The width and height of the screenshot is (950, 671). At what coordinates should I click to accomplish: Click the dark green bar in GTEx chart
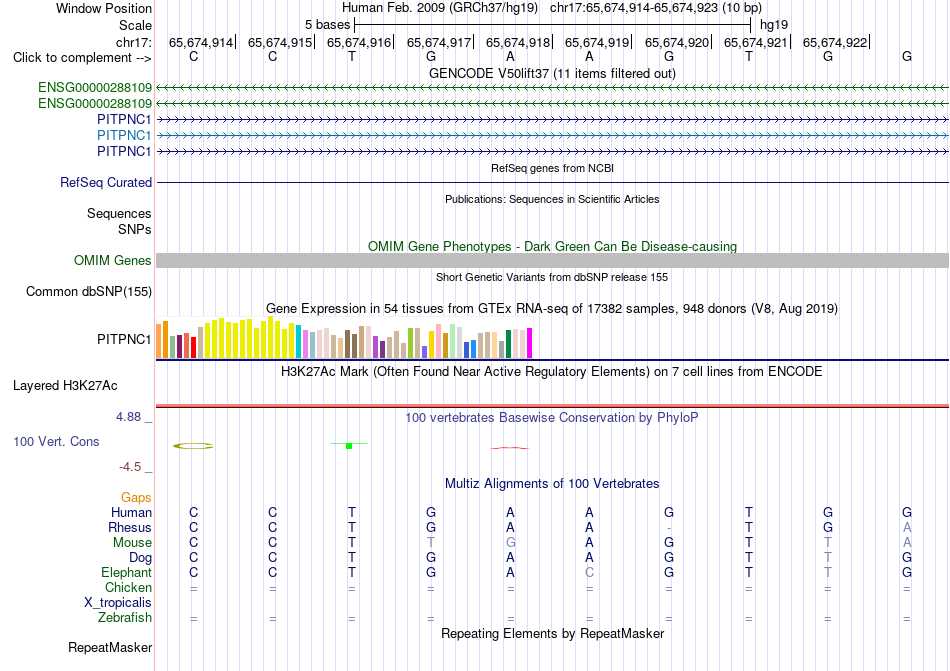click(508, 344)
